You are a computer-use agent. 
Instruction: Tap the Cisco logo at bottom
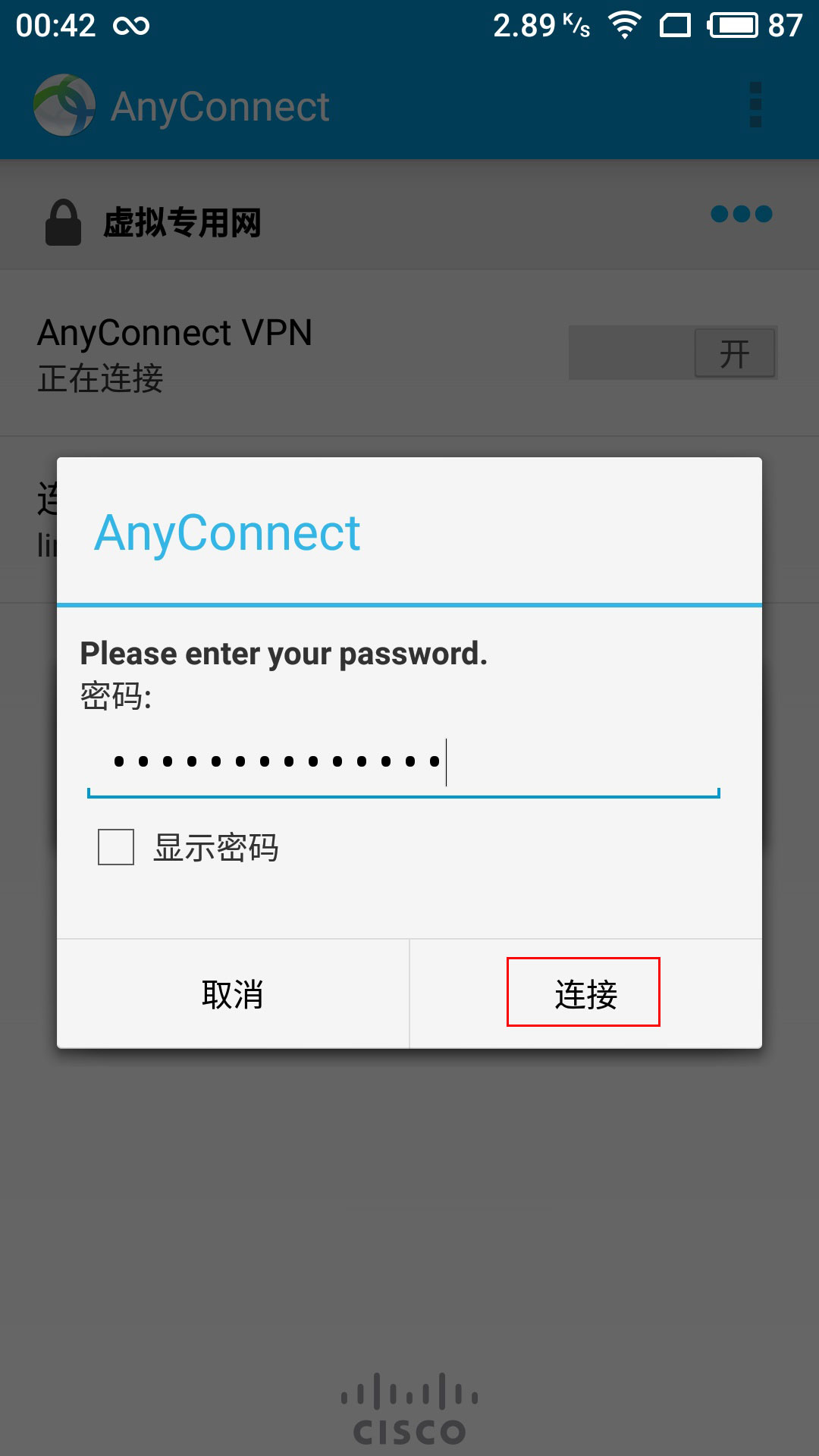click(409, 1408)
